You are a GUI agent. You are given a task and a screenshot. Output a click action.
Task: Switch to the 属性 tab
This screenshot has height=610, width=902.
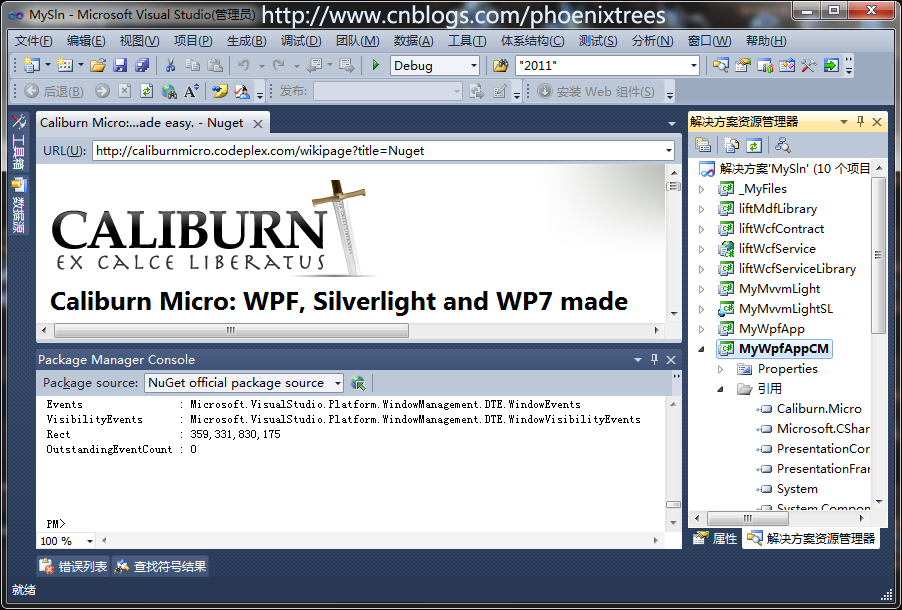(x=715, y=539)
